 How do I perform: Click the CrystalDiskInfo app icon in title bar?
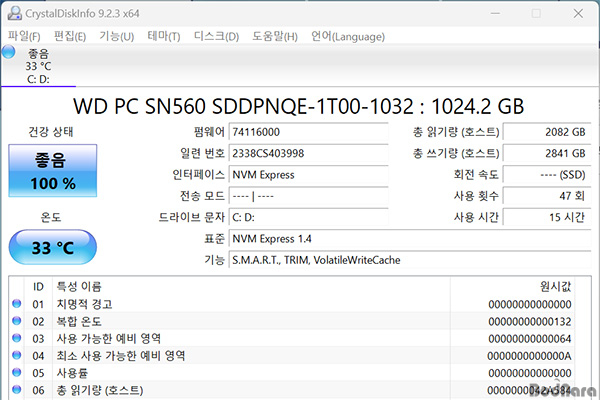pyautogui.click(x=15, y=13)
